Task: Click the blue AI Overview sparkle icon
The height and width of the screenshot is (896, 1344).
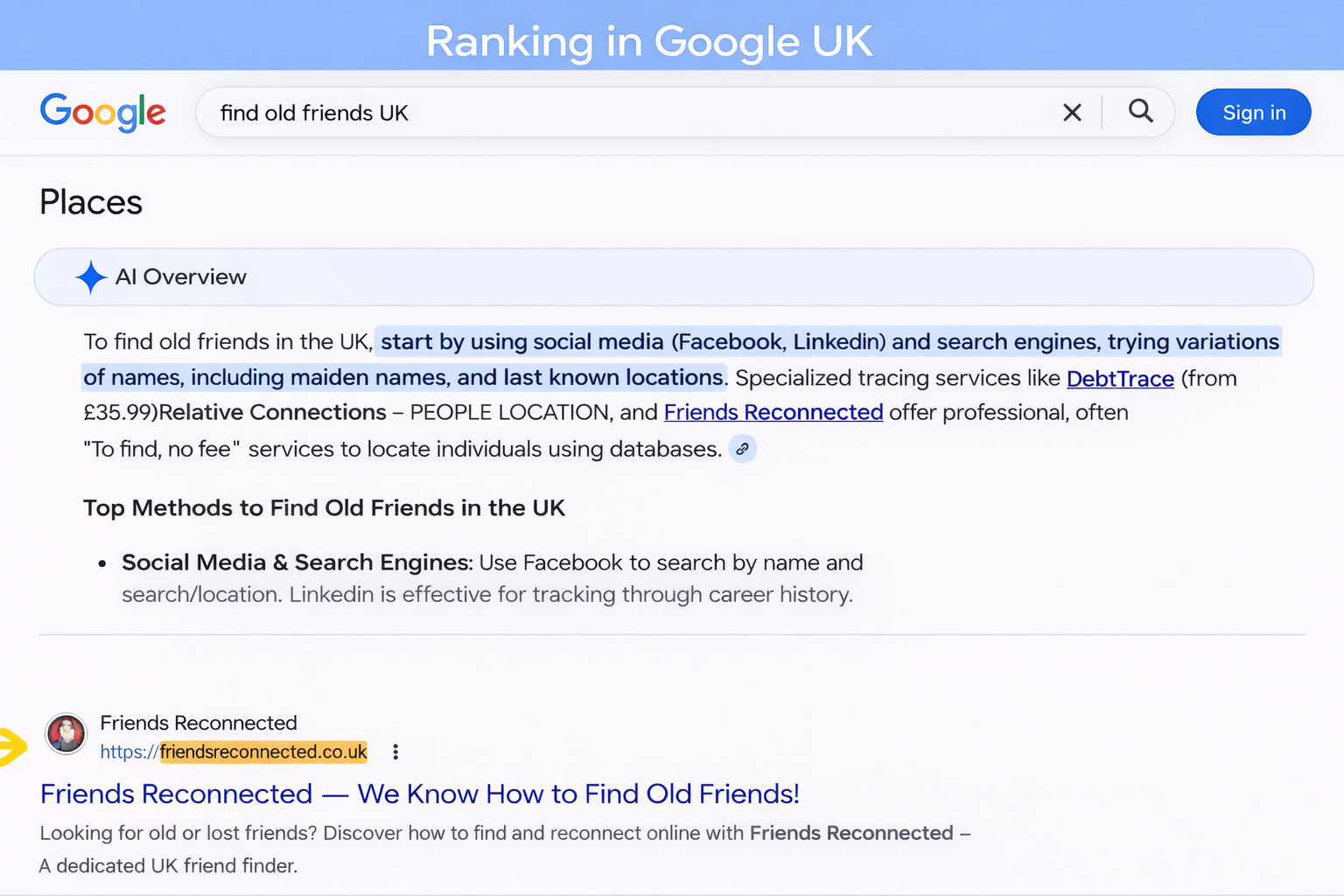Action: coord(91,277)
